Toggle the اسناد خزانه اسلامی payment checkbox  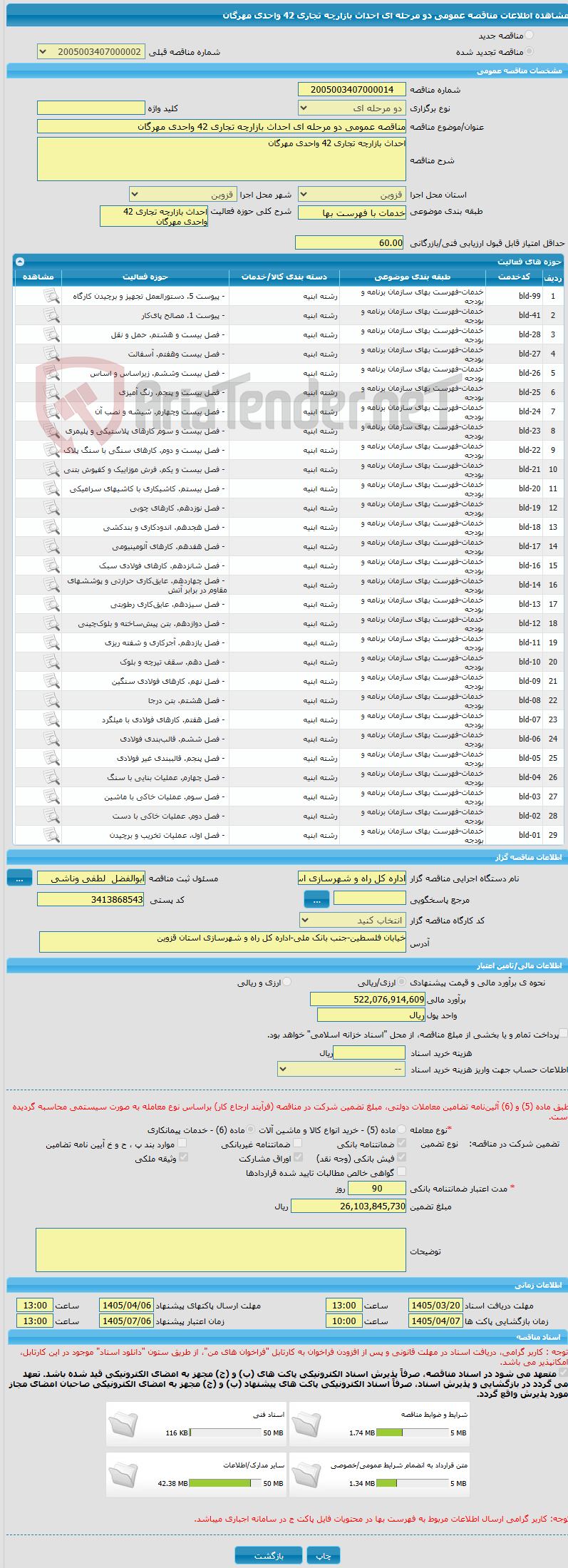[564, 1033]
